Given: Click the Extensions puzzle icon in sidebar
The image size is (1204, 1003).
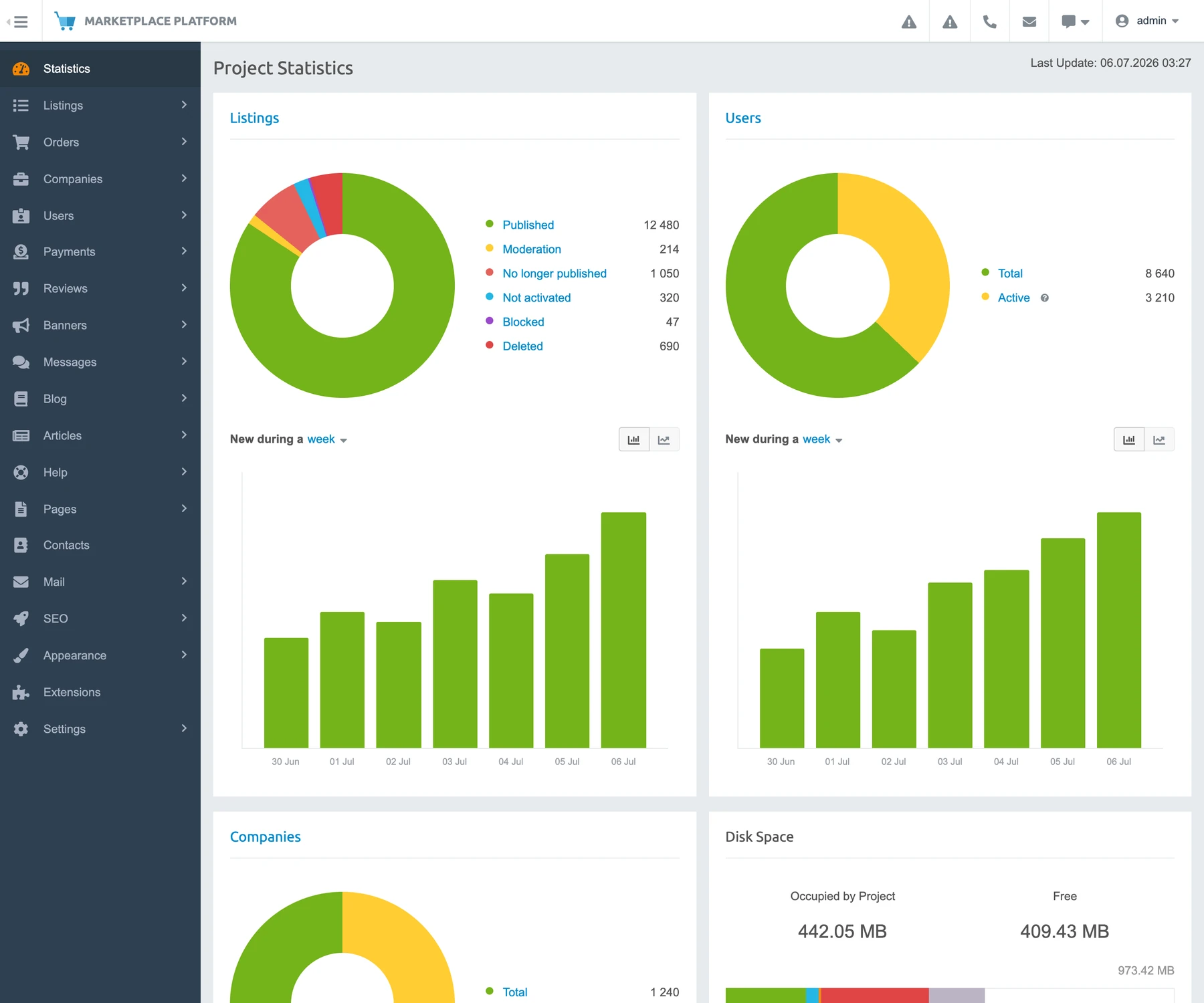Looking at the screenshot, I should 21,693.
